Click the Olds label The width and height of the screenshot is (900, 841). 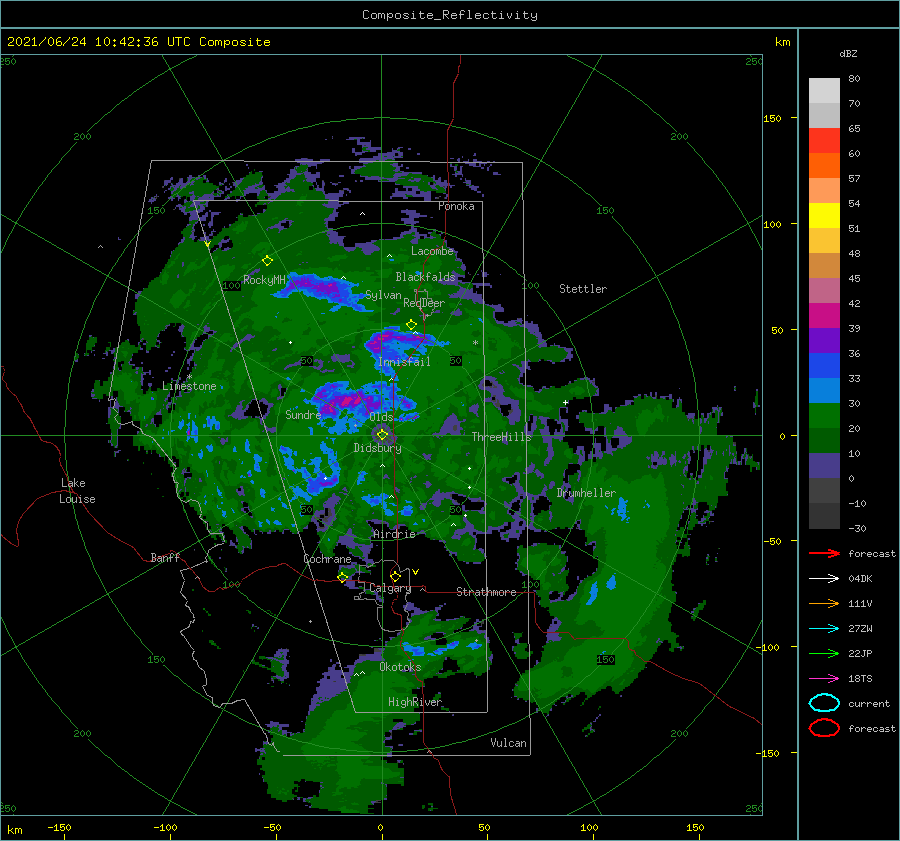[381, 417]
